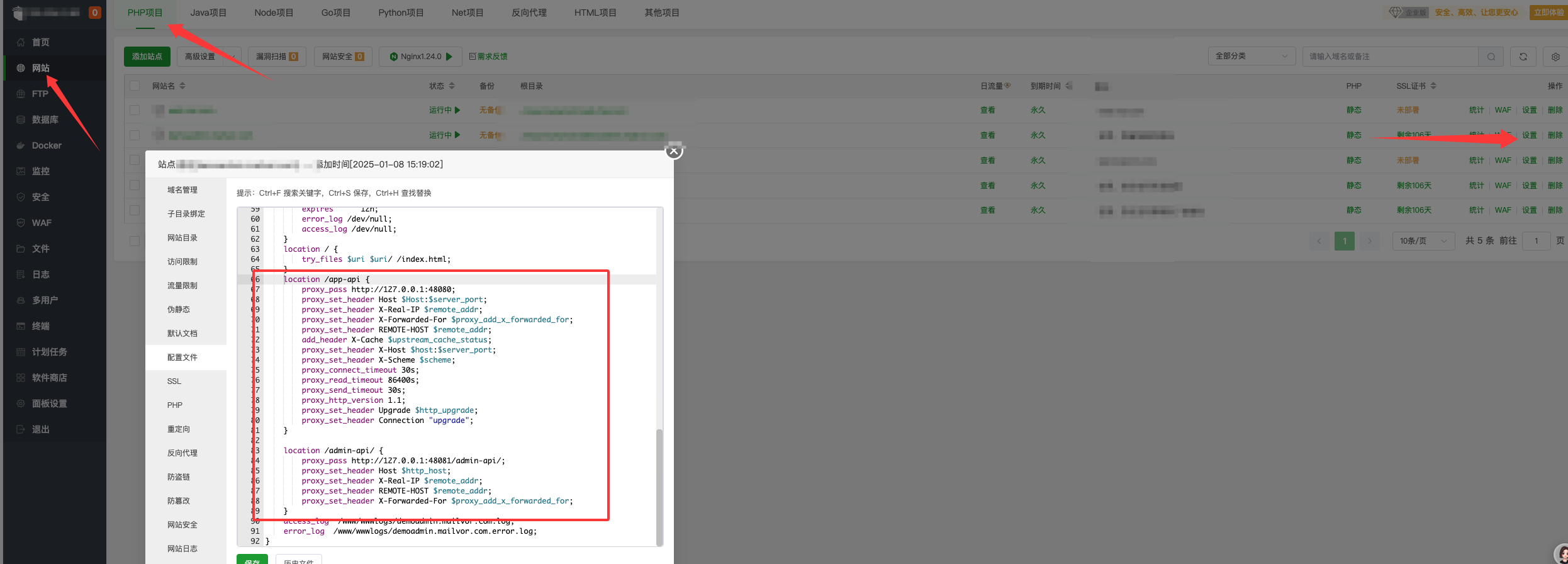Open the 终端 terminal sidebar item

pos(40,326)
